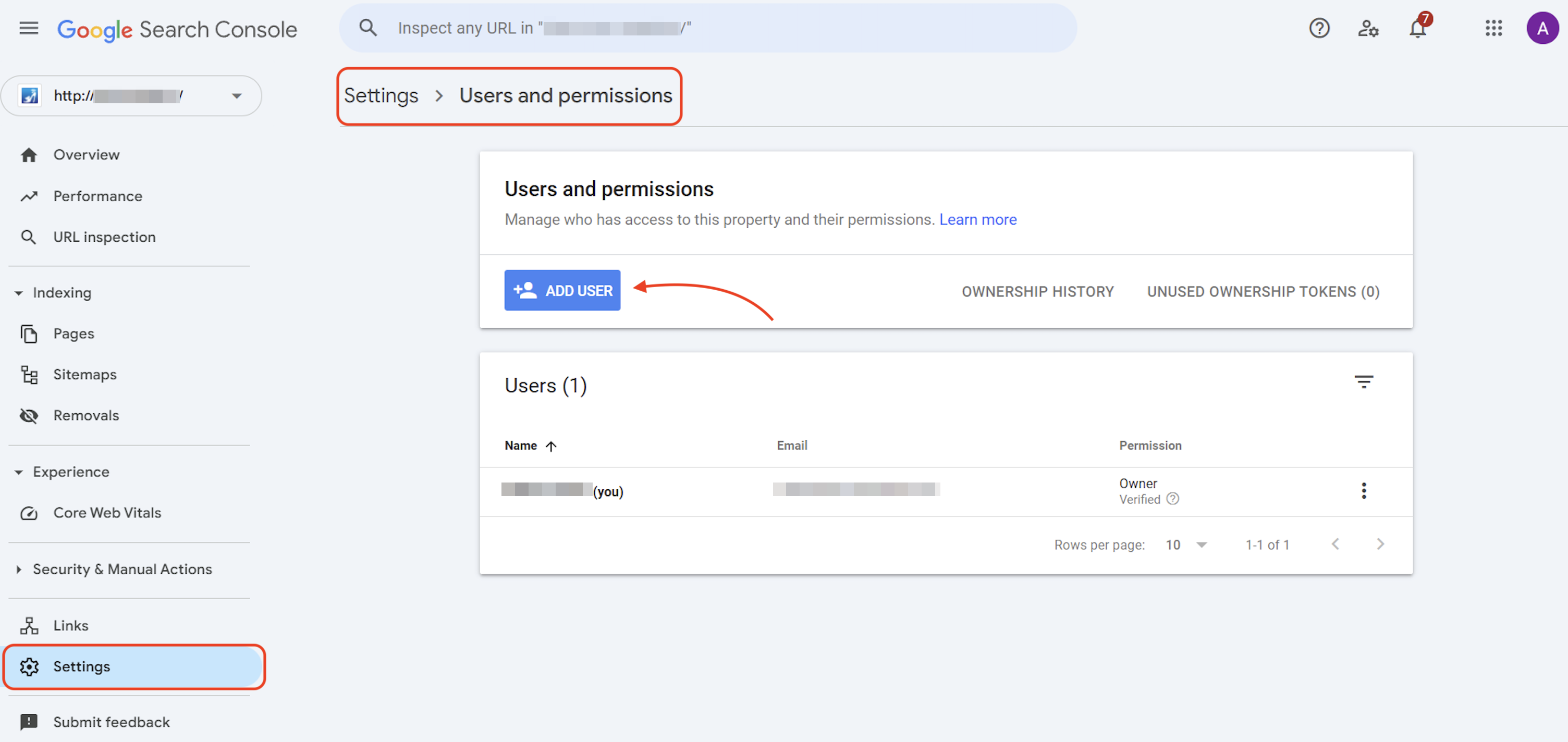This screenshot has width=1568, height=742.
Task: Open the rows per page selector
Action: [1186, 545]
